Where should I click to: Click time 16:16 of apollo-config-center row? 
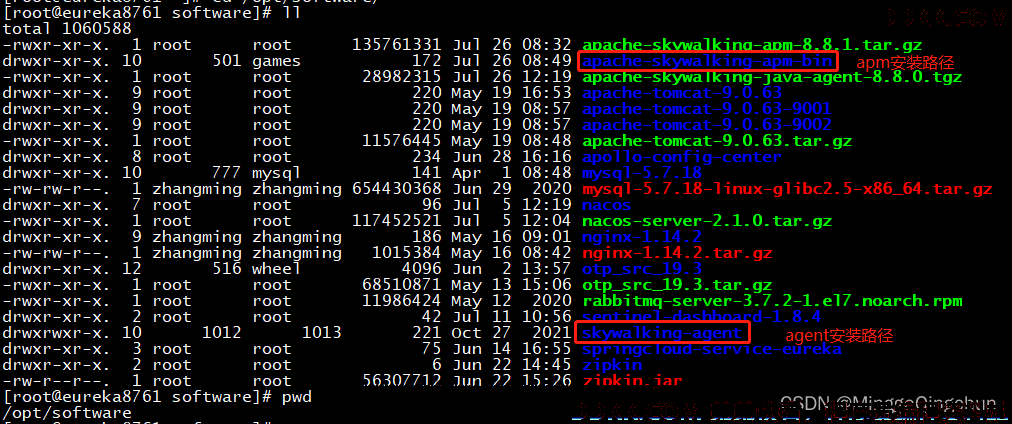click(x=547, y=157)
